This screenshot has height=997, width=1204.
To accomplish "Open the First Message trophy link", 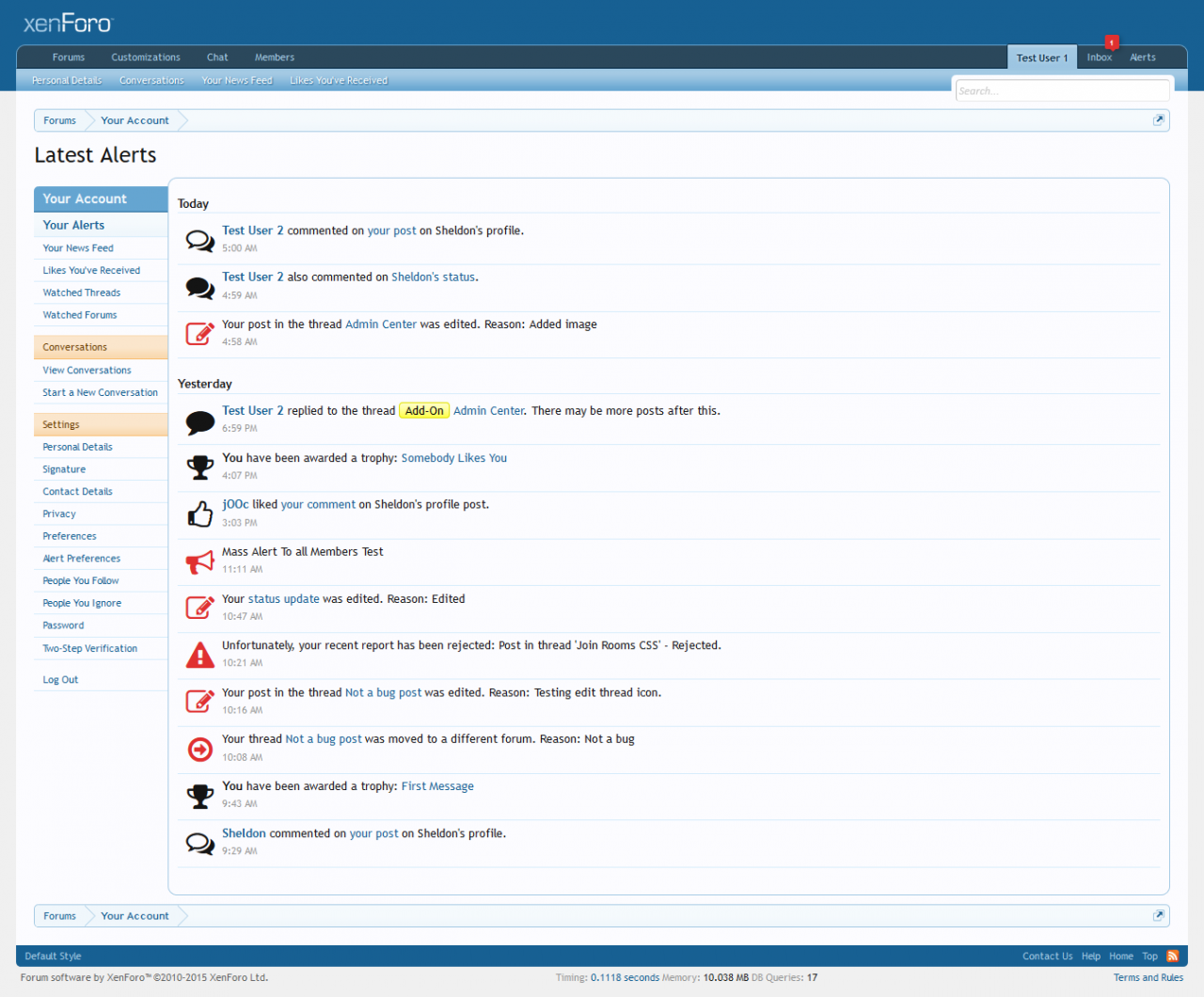I will 437,786.
